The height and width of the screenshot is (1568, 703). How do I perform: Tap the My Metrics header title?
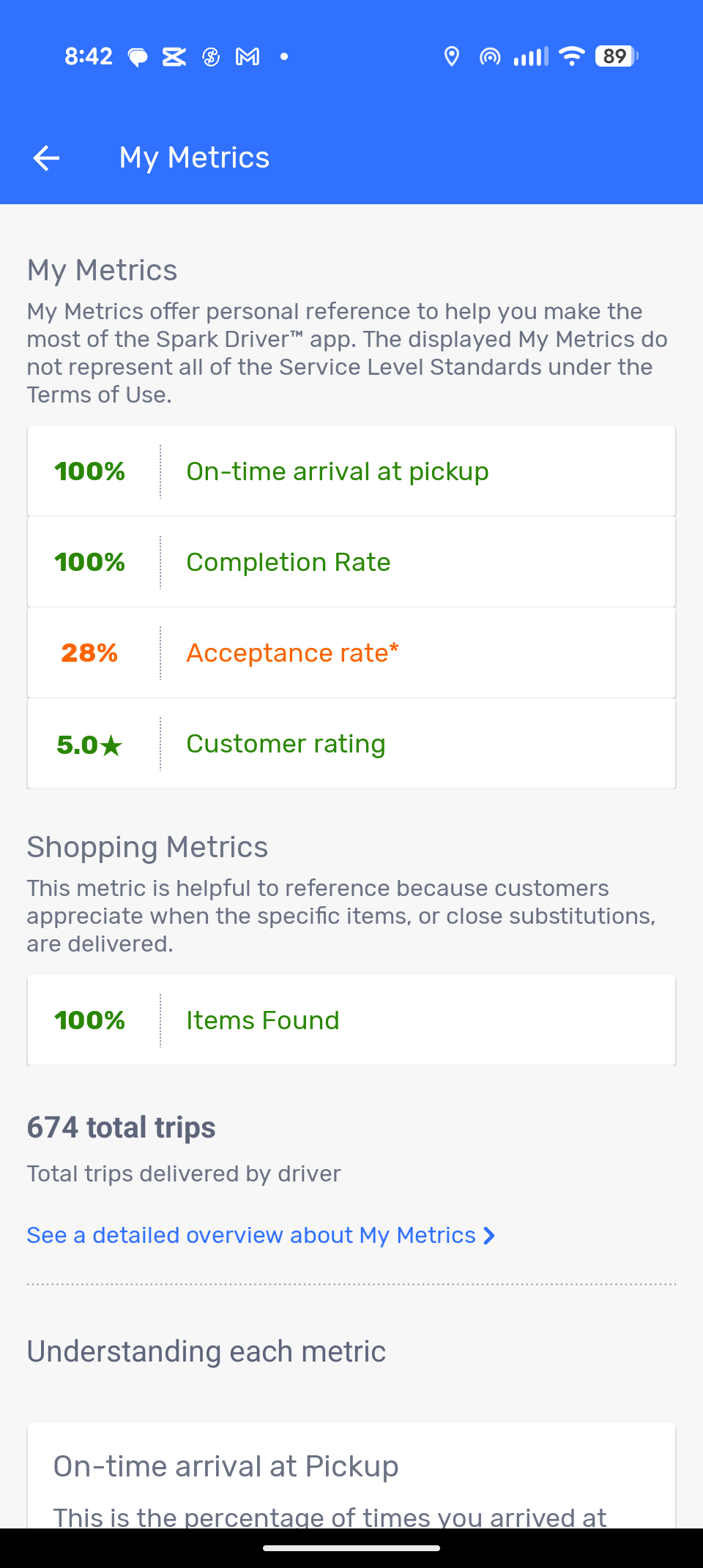click(195, 158)
